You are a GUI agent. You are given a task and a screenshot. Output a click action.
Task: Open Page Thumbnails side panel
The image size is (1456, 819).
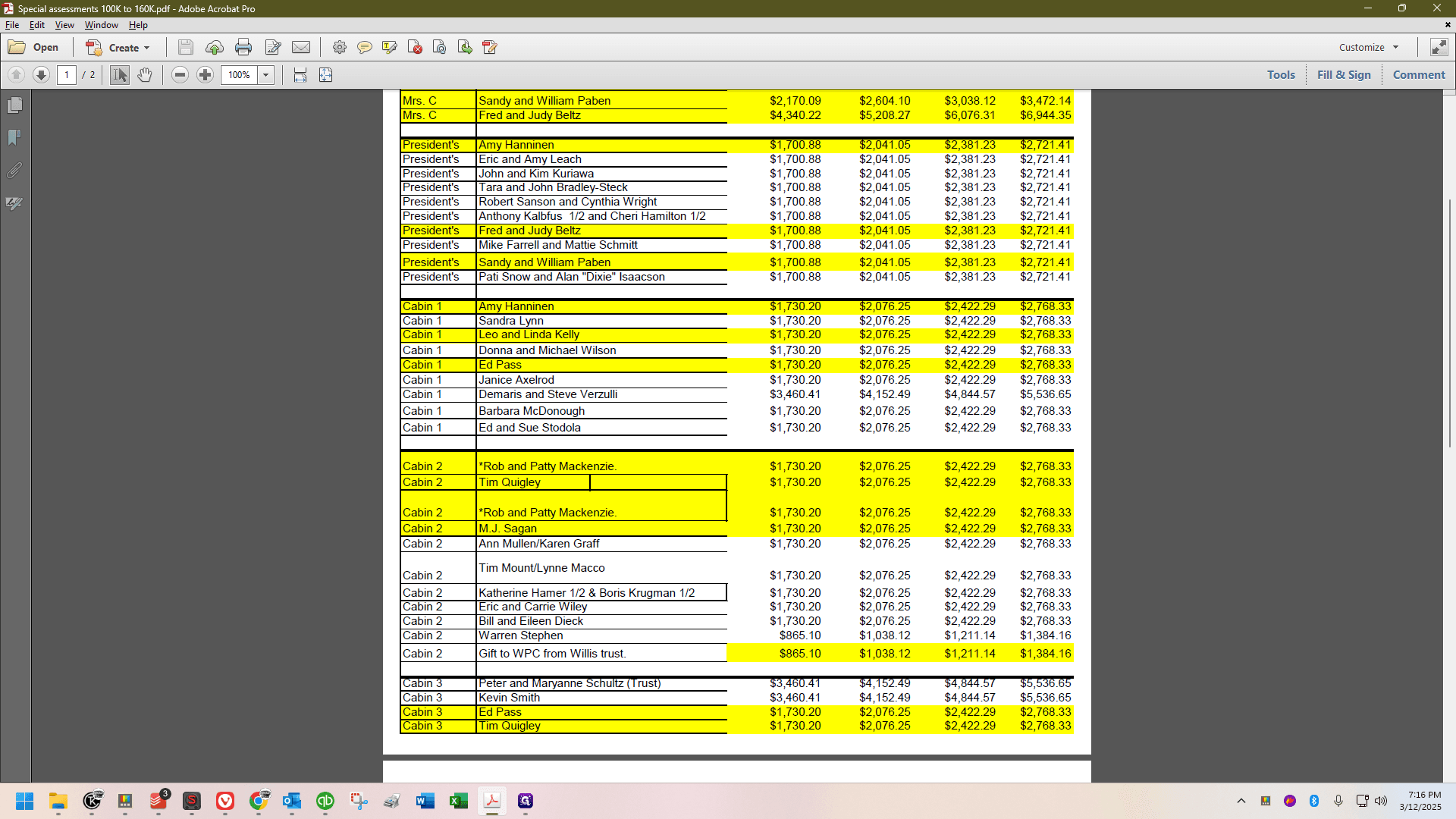tap(14, 105)
